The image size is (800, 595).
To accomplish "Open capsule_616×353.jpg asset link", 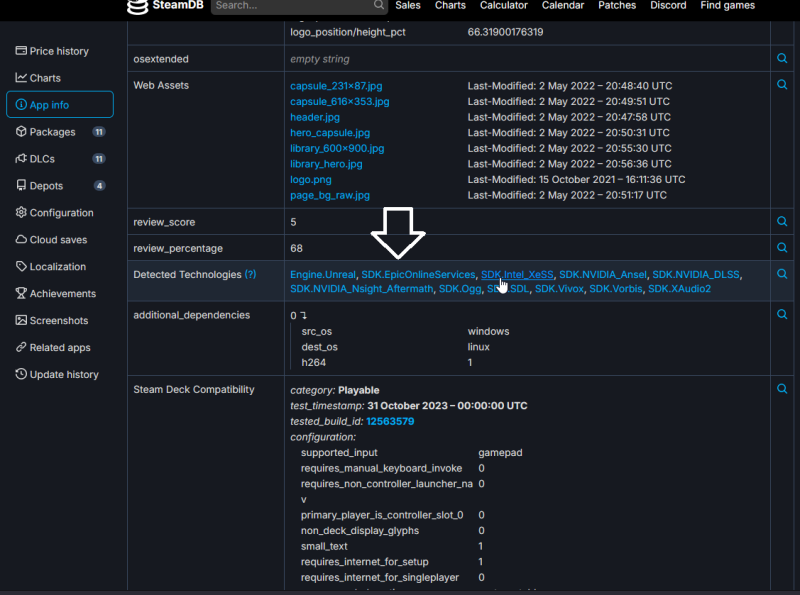I will 339,102.
